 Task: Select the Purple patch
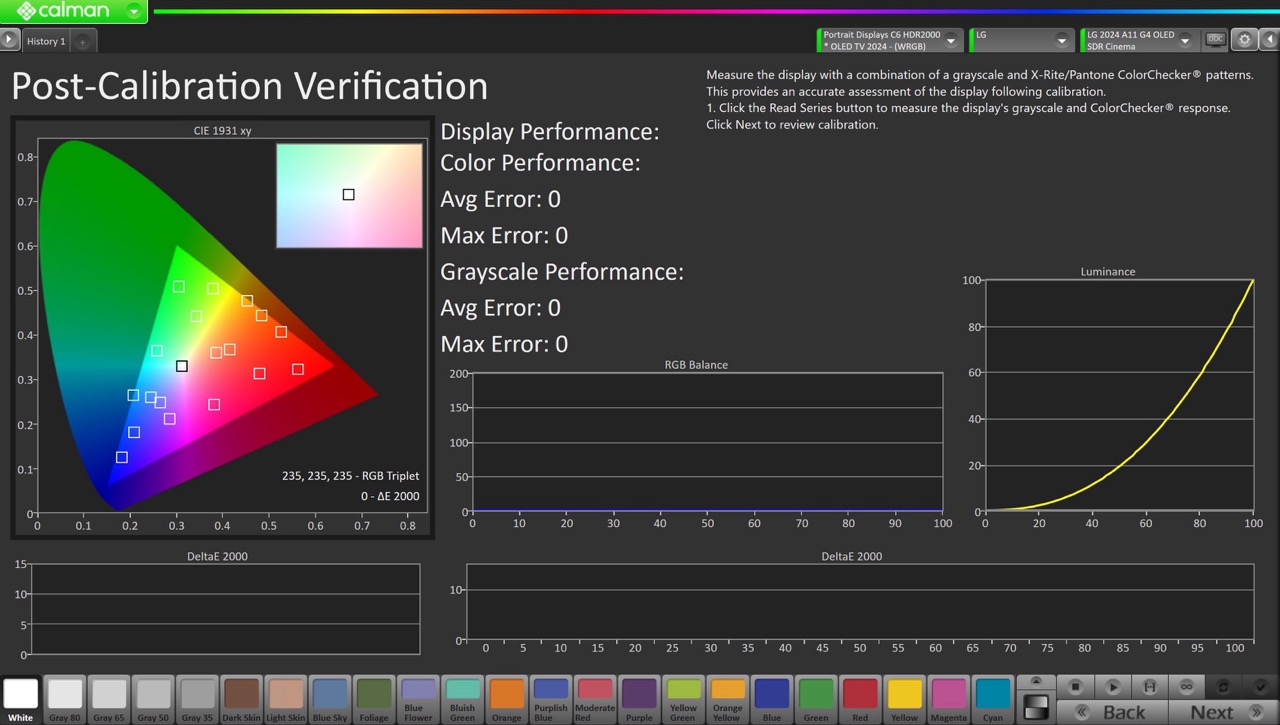(x=638, y=699)
